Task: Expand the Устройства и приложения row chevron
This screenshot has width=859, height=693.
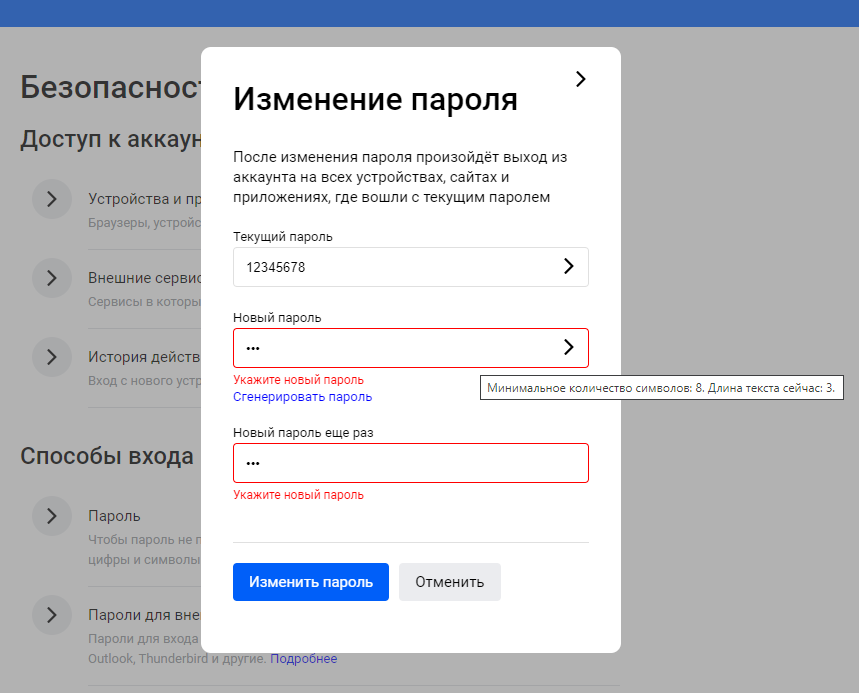Action: click(52, 199)
